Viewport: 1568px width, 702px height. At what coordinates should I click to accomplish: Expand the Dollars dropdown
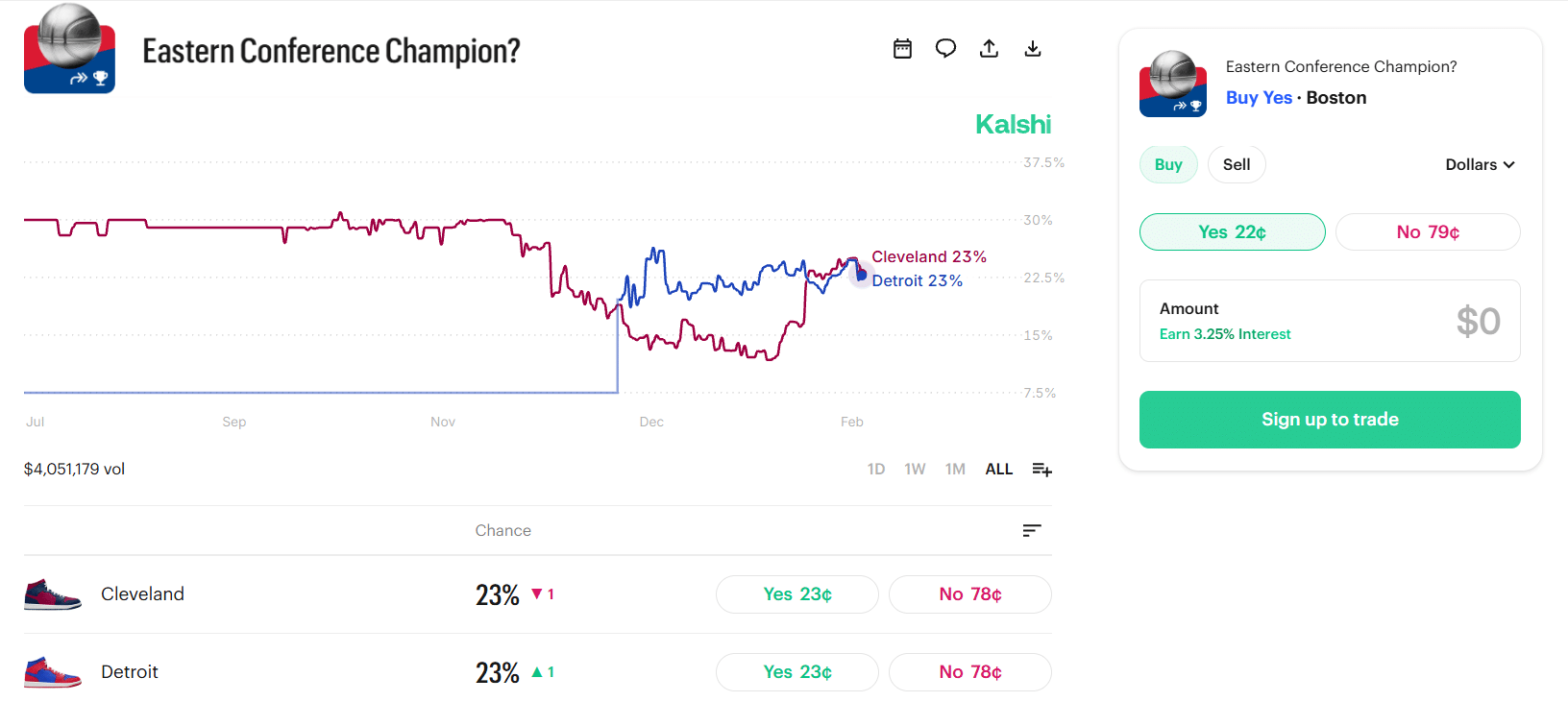point(1480,164)
